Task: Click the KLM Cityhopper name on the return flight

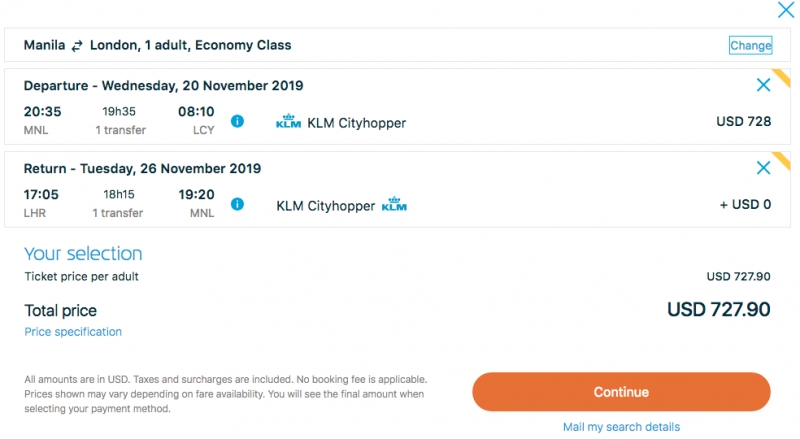Action: coord(326,206)
